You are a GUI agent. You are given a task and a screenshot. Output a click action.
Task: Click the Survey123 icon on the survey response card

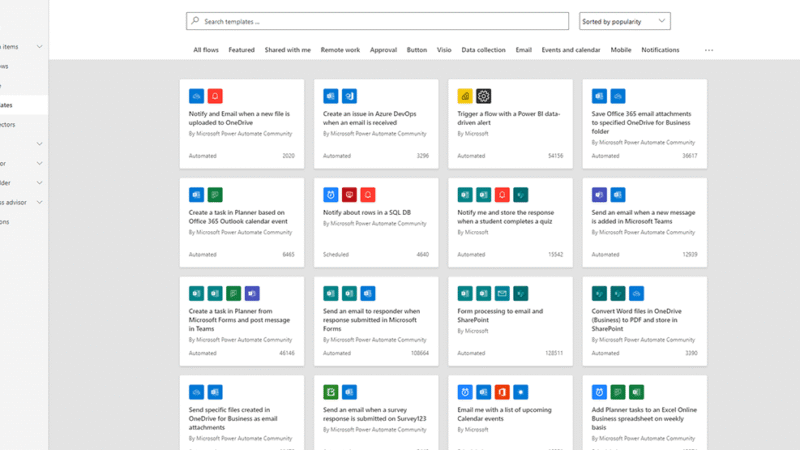tap(331, 392)
